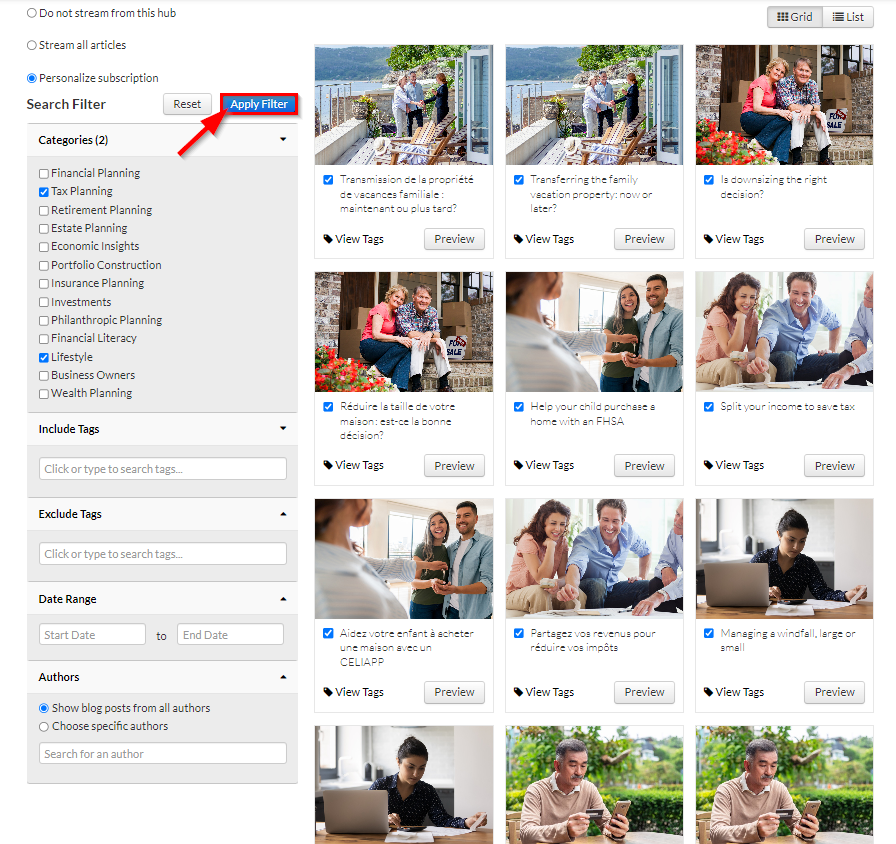This screenshot has width=896, height=844.
Task: Preview Help your child purchase a home article
Action: 645,466
